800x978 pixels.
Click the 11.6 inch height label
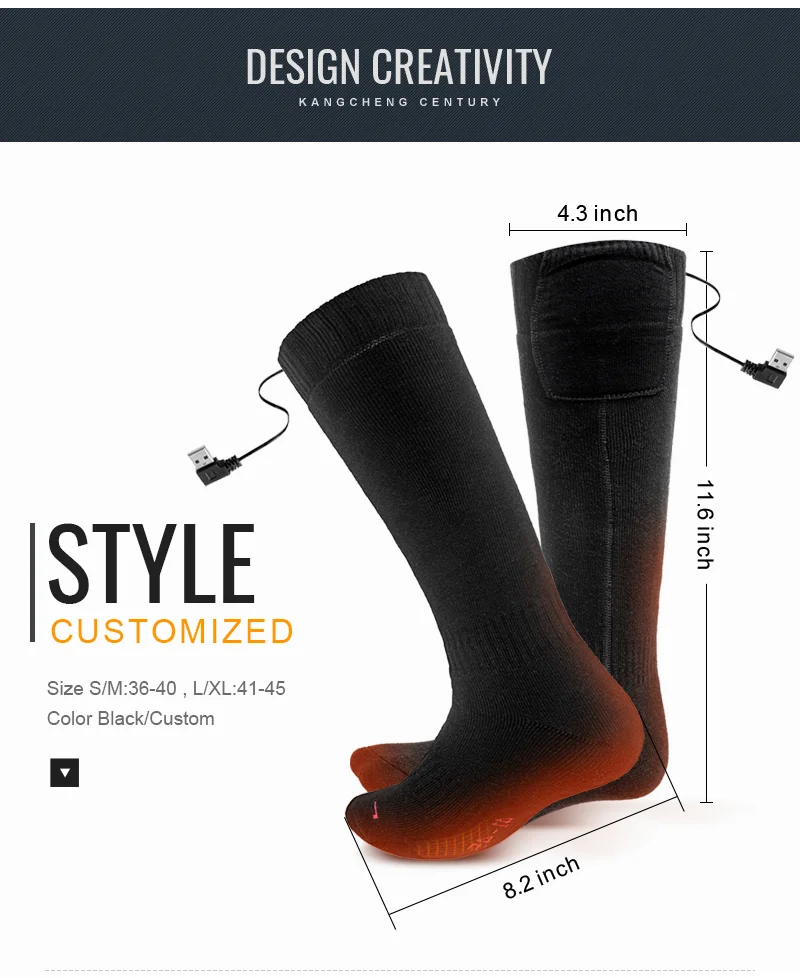click(x=705, y=525)
